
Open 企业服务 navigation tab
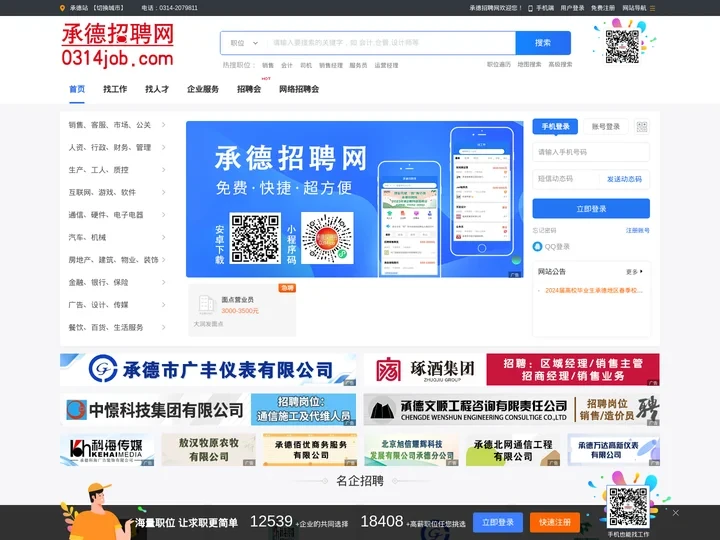point(203,89)
